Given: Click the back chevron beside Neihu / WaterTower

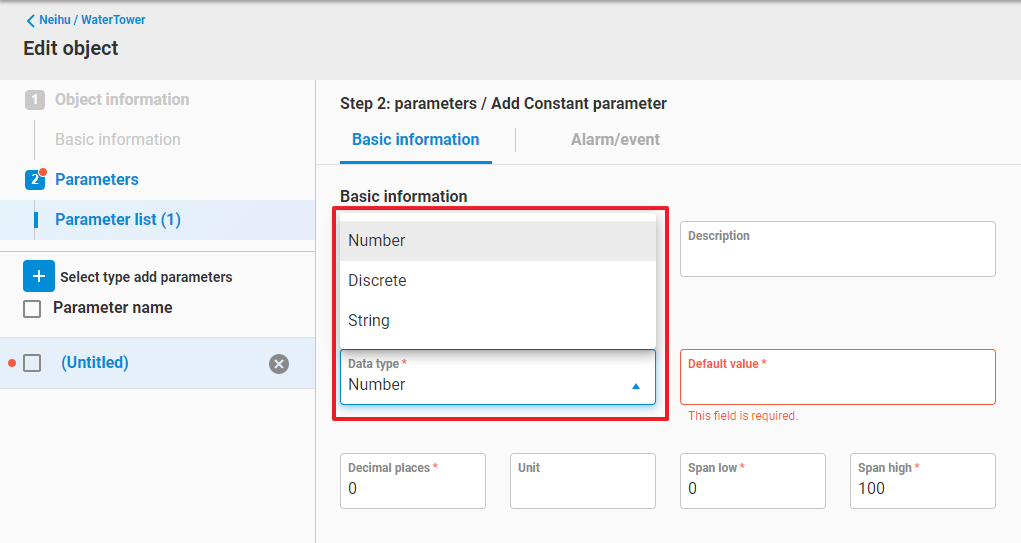Looking at the screenshot, I should click(x=30, y=20).
